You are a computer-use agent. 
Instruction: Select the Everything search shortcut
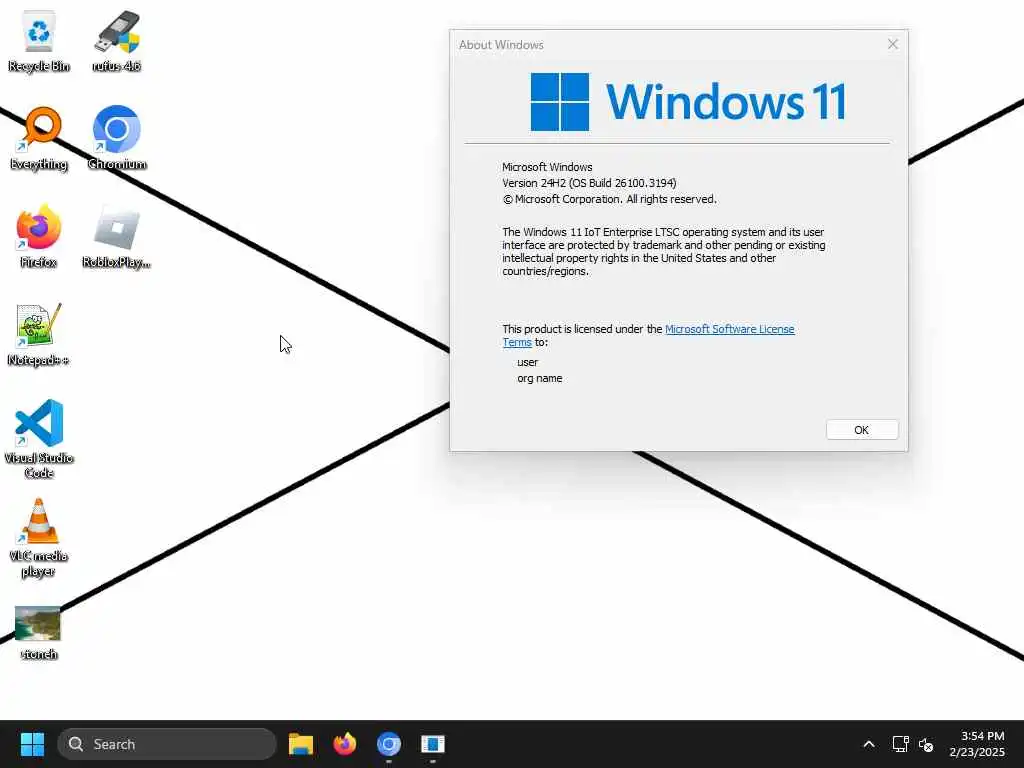[x=39, y=139]
